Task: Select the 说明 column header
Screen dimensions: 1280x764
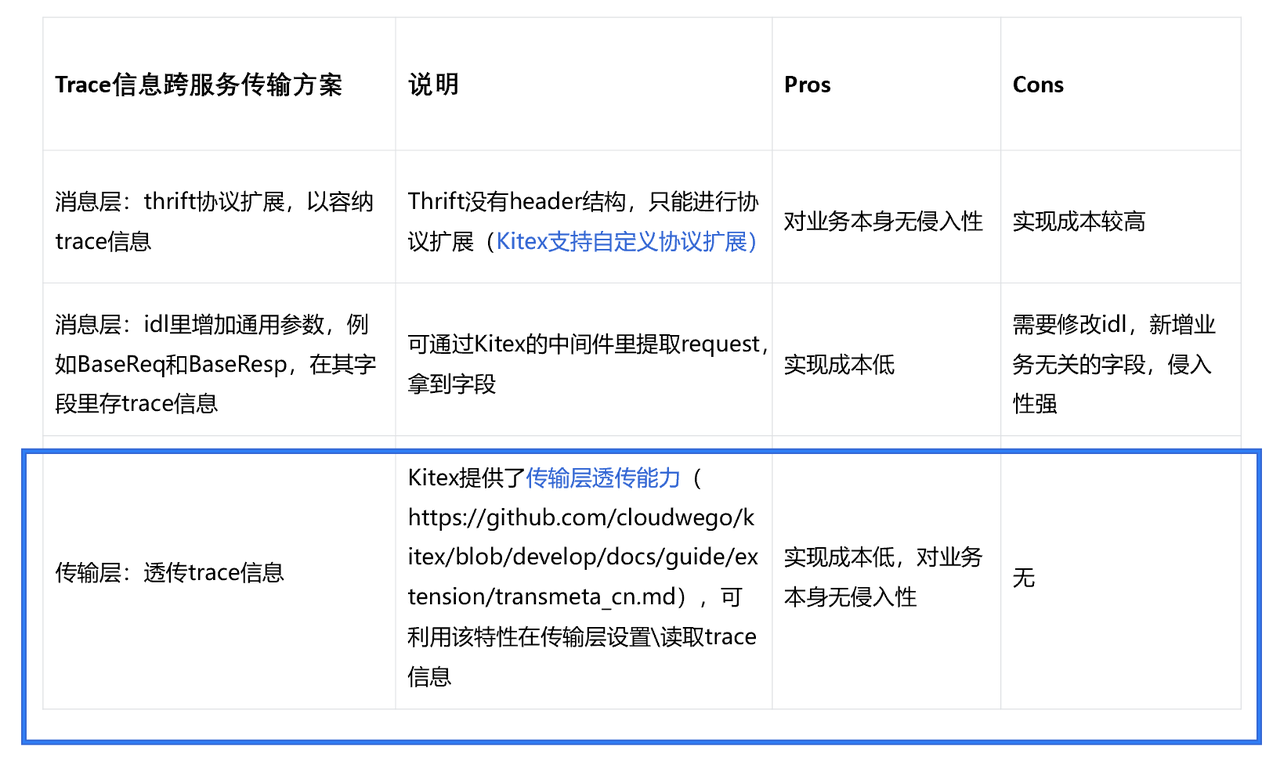Action: click(432, 84)
